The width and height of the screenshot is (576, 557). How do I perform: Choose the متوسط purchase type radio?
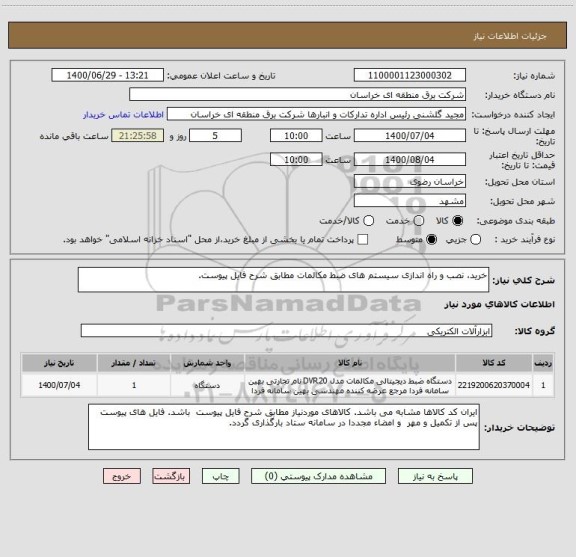pyautogui.click(x=431, y=240)
